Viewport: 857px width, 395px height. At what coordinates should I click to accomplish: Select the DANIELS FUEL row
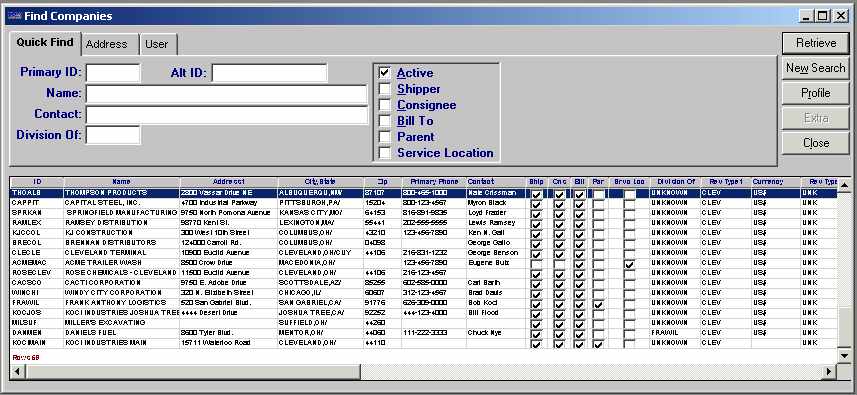[x=424, y=333]
